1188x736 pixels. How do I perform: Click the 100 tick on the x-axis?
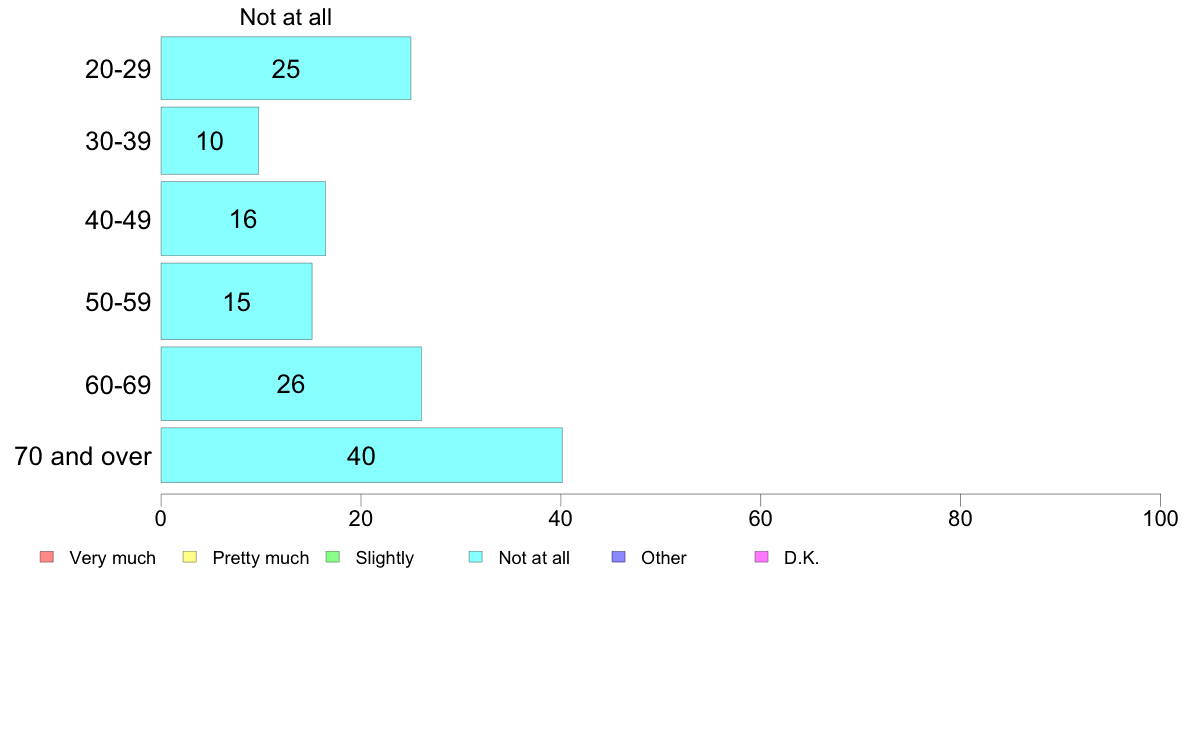pyautogui.click(x=1160, y=518)
